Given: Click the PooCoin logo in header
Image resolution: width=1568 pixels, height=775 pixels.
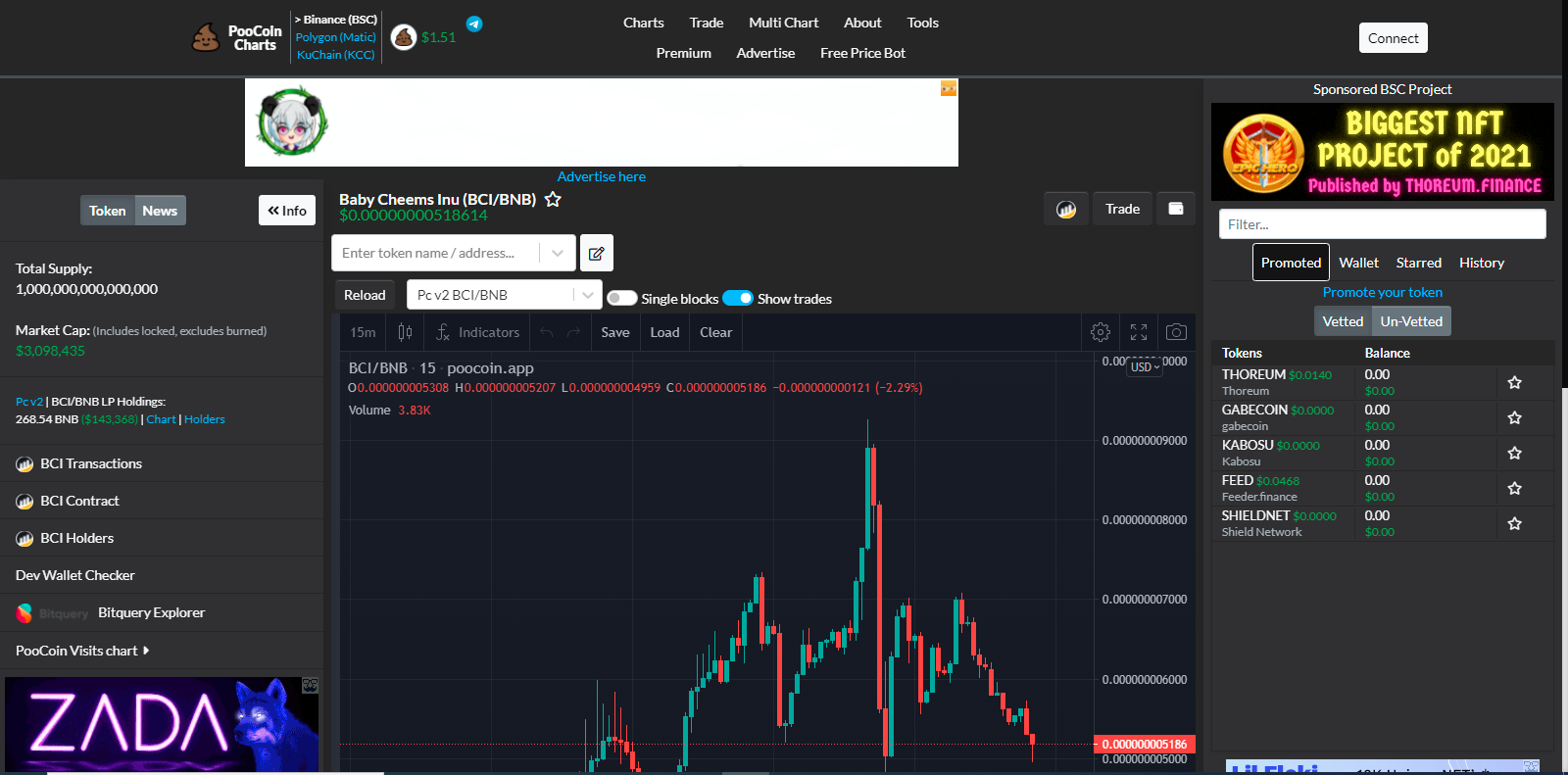Looking at the screenshot, I should pos(238,38).
